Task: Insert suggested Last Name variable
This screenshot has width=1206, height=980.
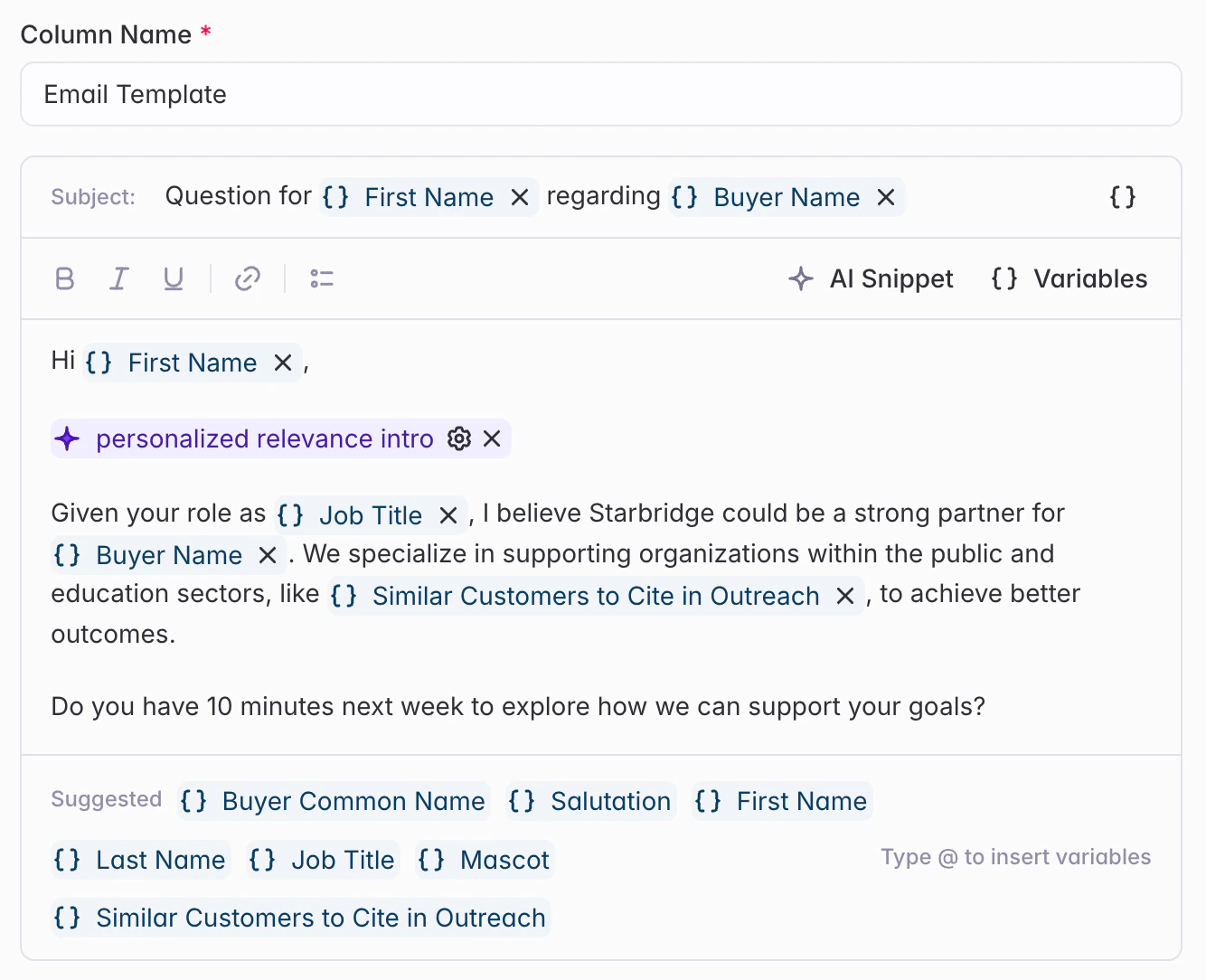Action: click(x=140, y=860)
